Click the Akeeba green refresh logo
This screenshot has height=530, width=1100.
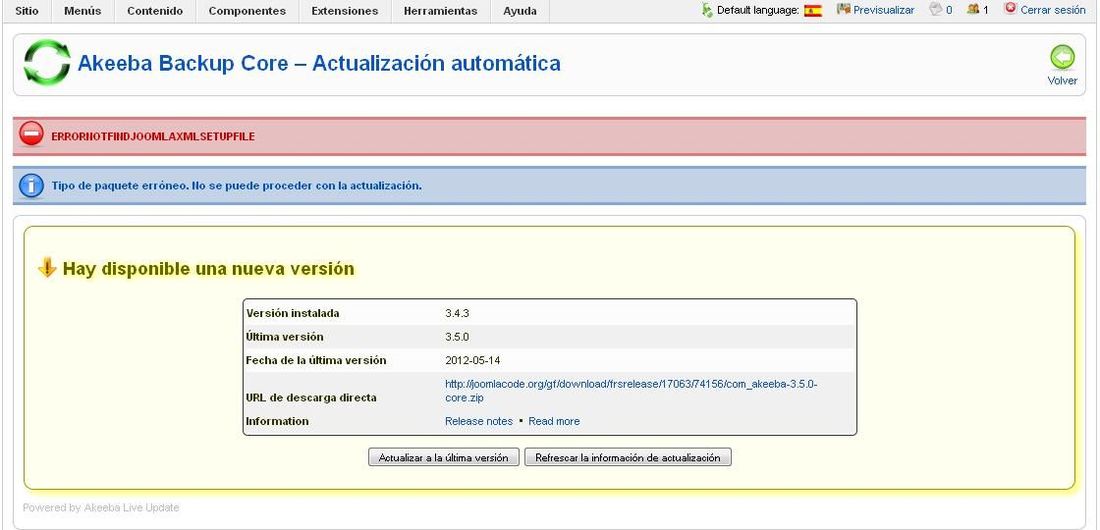(47, 62)
